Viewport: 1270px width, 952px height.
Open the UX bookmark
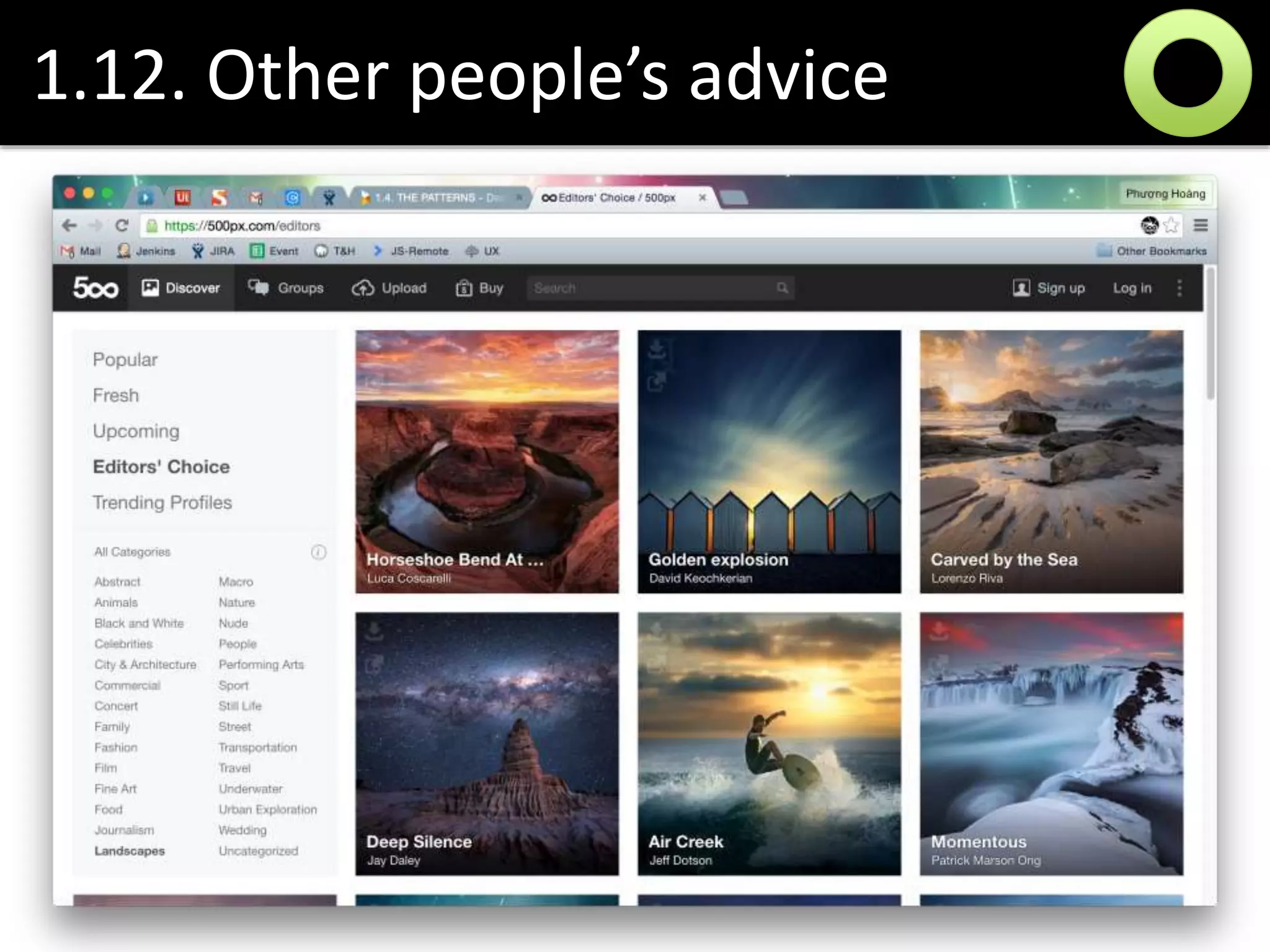tap(482, 251)
